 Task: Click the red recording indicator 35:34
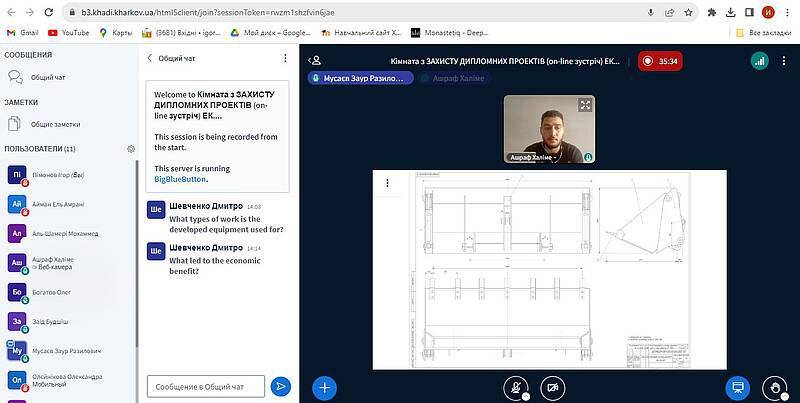point(662,60)
